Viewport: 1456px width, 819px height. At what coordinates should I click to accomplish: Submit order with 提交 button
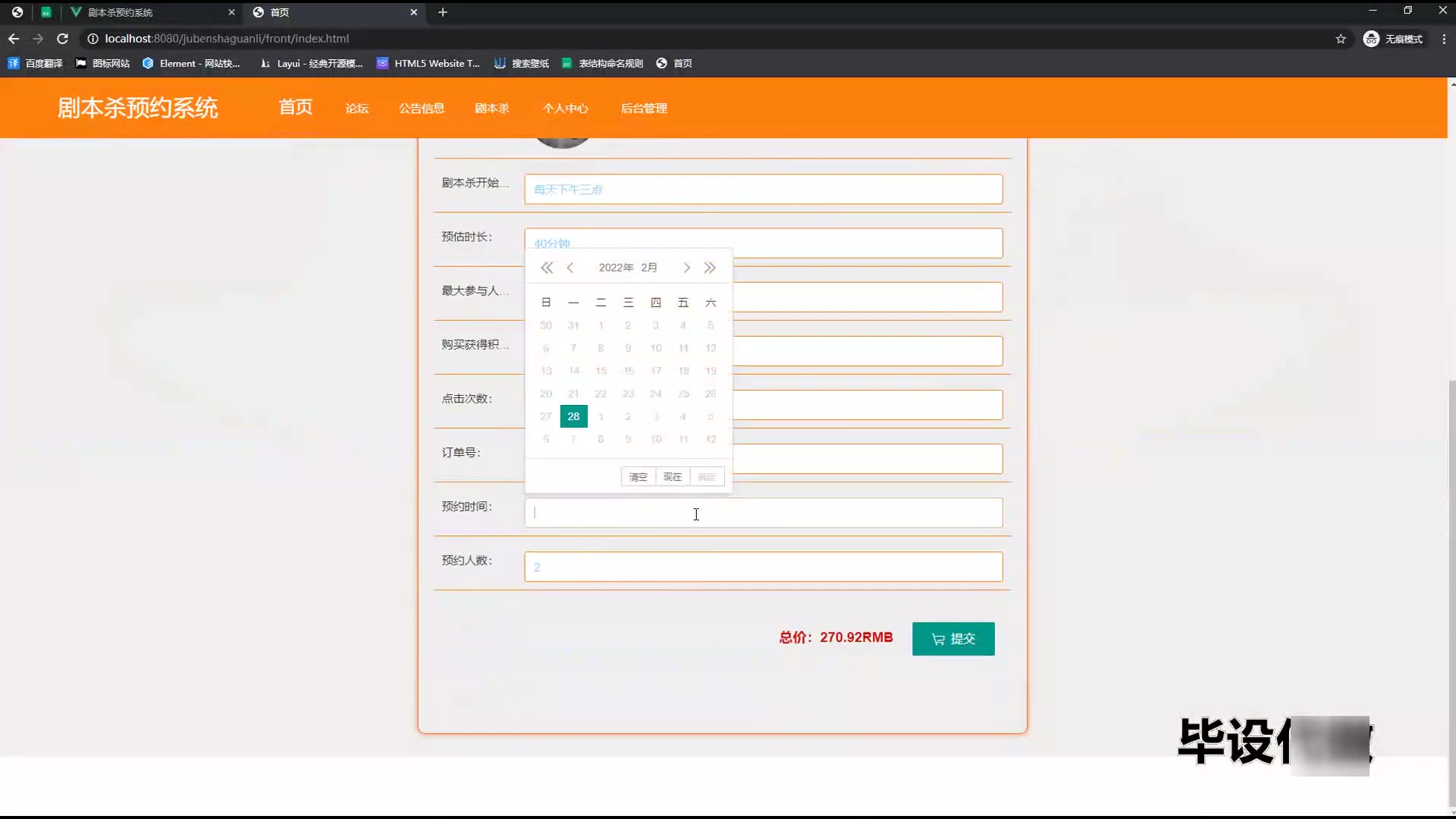[x=953, y=639]
